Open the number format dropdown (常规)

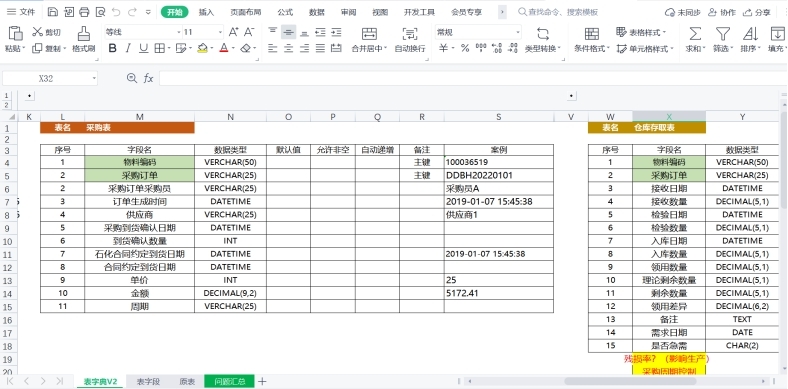click(x=518, y=32)
